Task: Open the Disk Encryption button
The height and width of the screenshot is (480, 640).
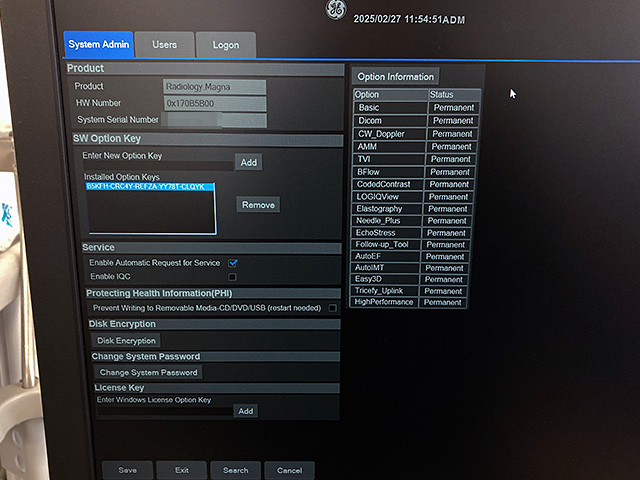Action: point(127,340)
